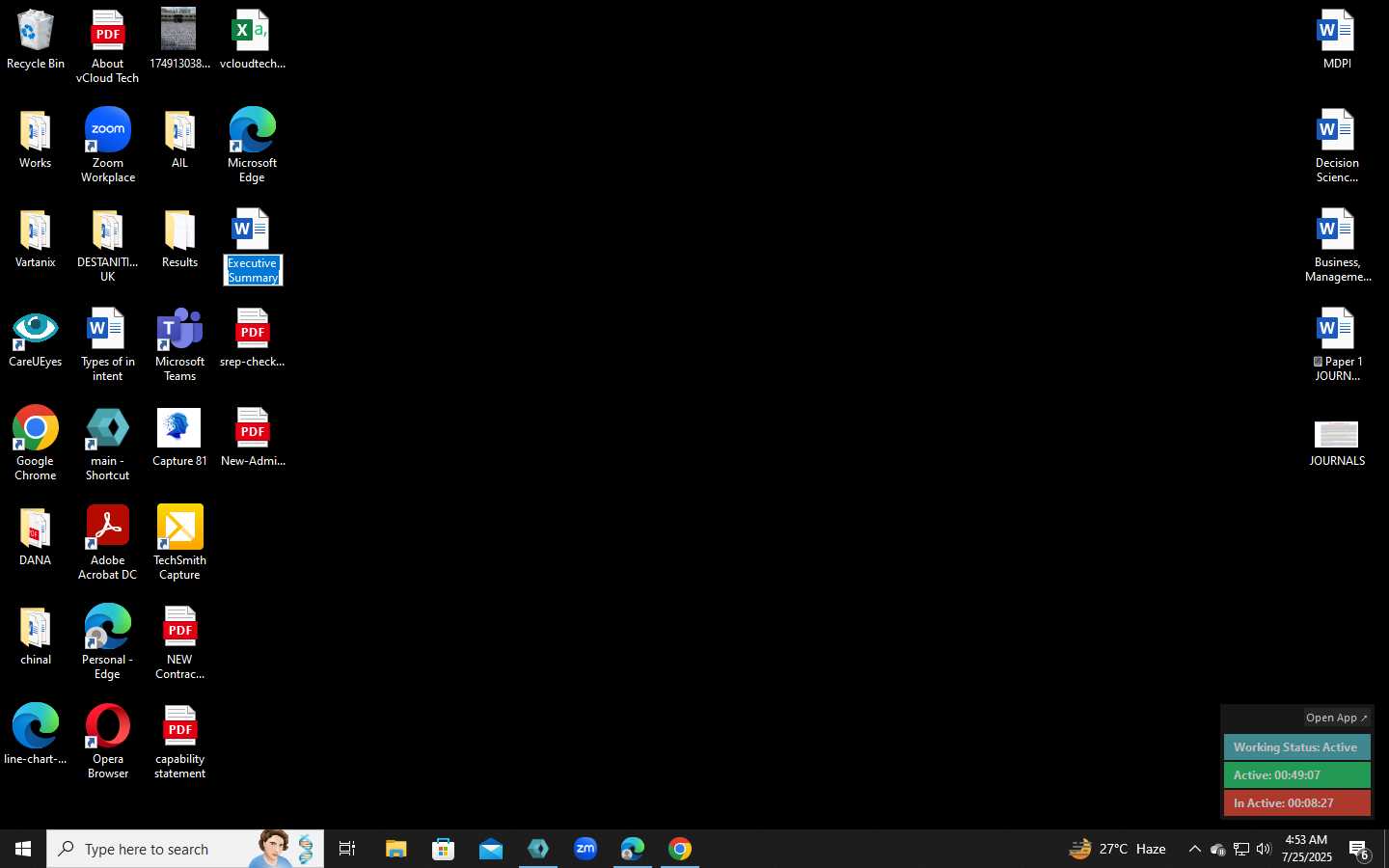The image size is (1389, 868).
Task: Switch to main app hexagon taskbar icon
Action: 537,849
